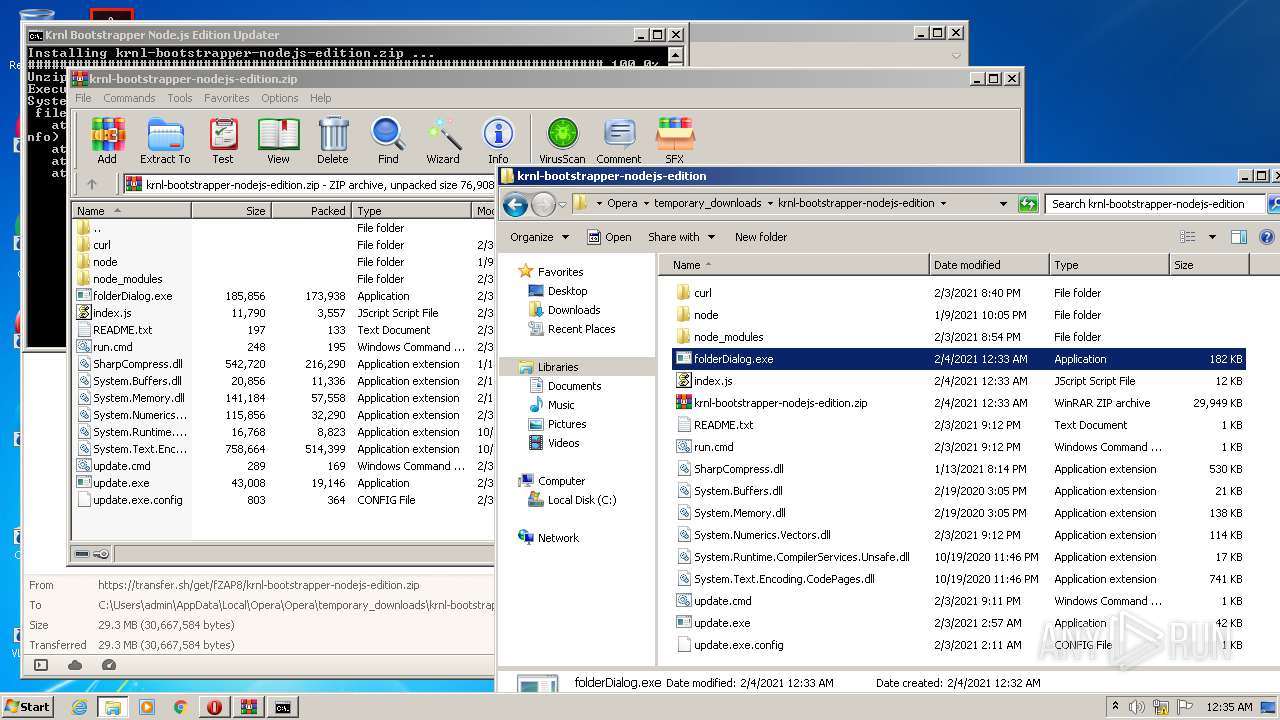Click the Opera icon in taskbar

(214, 707)
